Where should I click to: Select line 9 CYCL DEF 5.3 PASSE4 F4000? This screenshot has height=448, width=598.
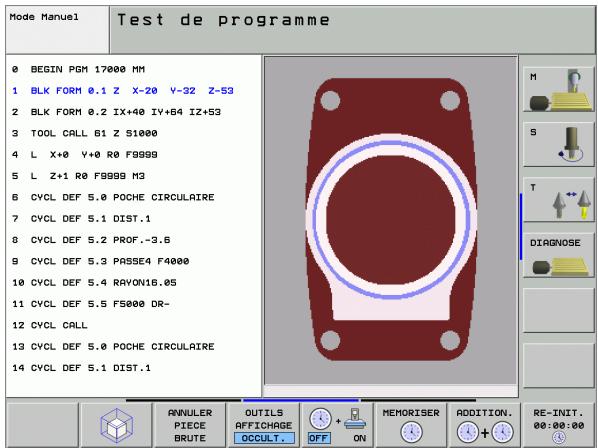[100, 262]
